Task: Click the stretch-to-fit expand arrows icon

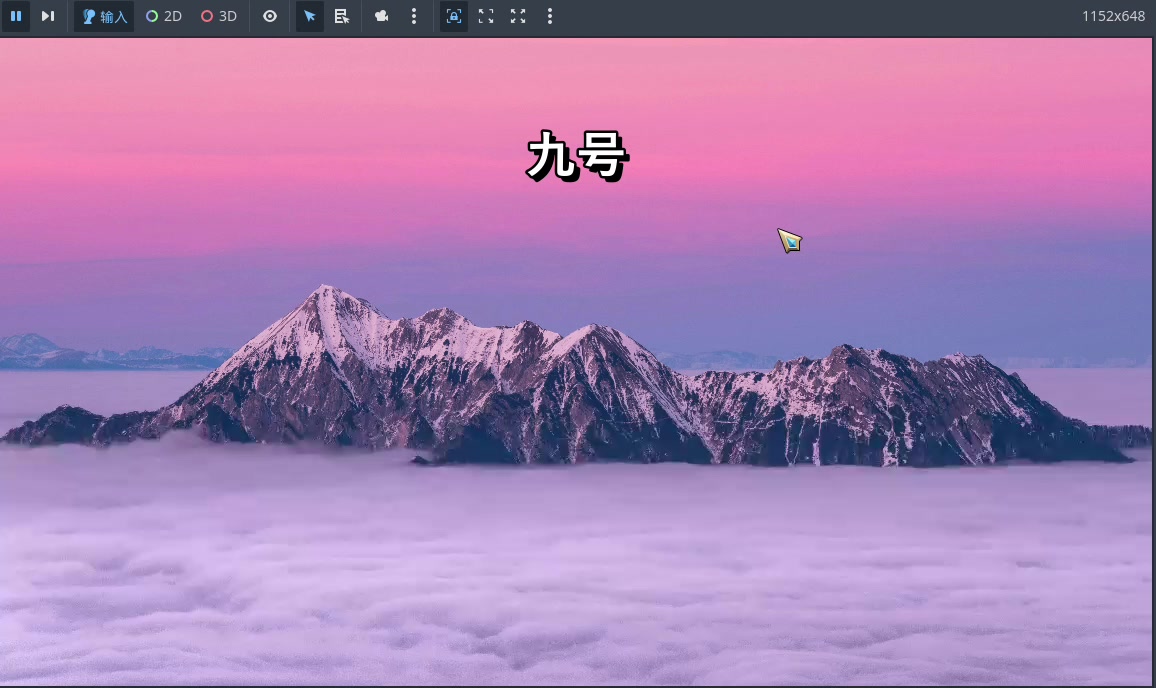Action: [518, 16]
